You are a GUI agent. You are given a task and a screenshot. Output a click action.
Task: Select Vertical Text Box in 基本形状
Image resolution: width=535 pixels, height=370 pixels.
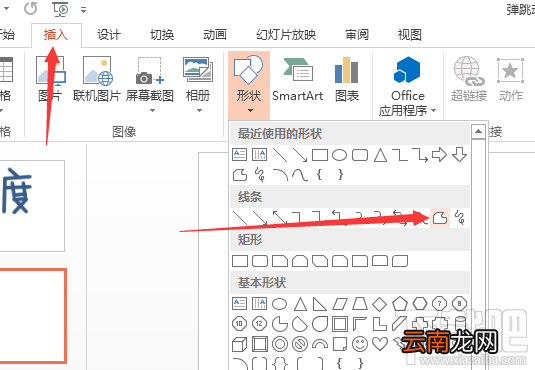tap(259, 303)
